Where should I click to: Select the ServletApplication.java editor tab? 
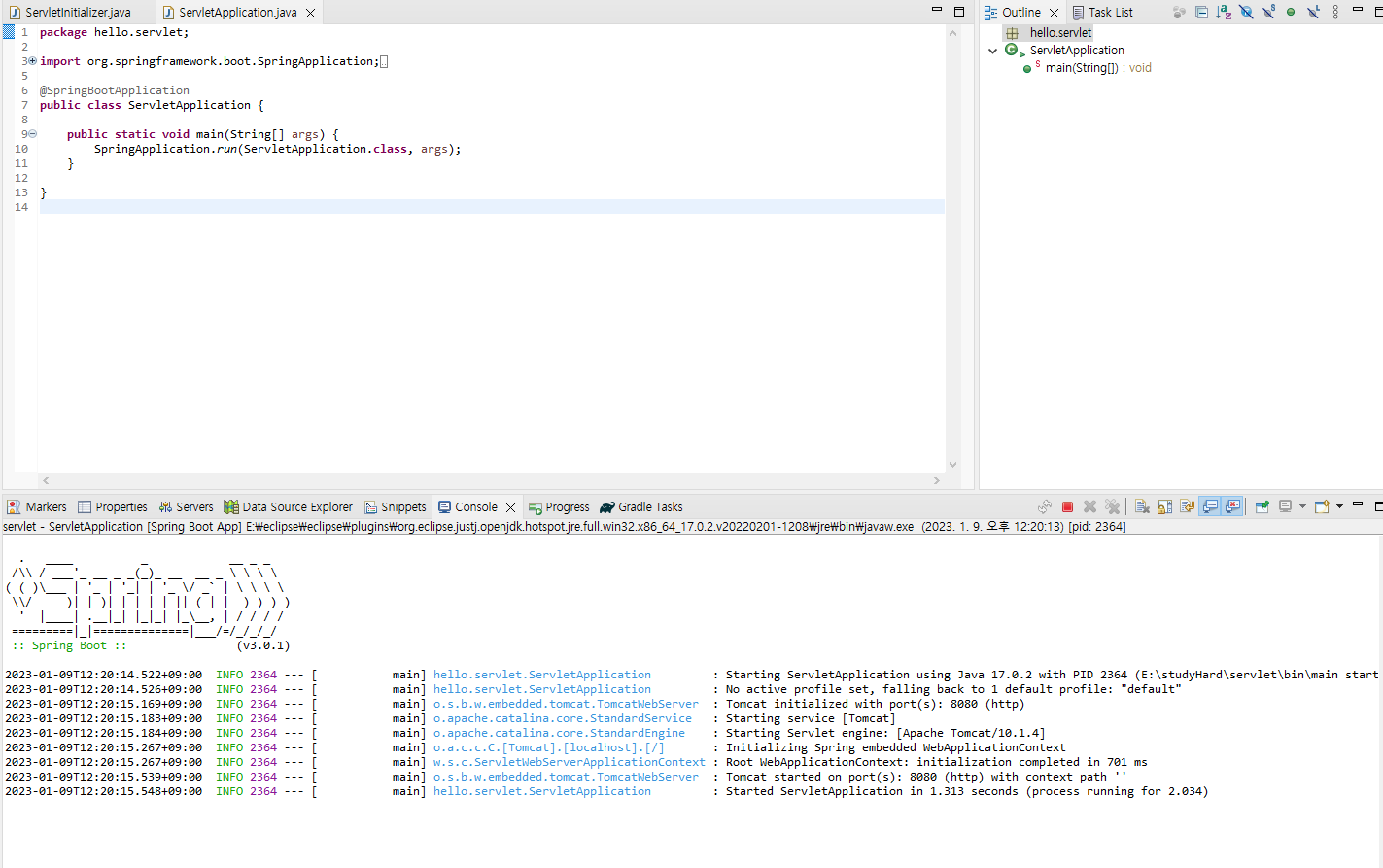[238, 13]
